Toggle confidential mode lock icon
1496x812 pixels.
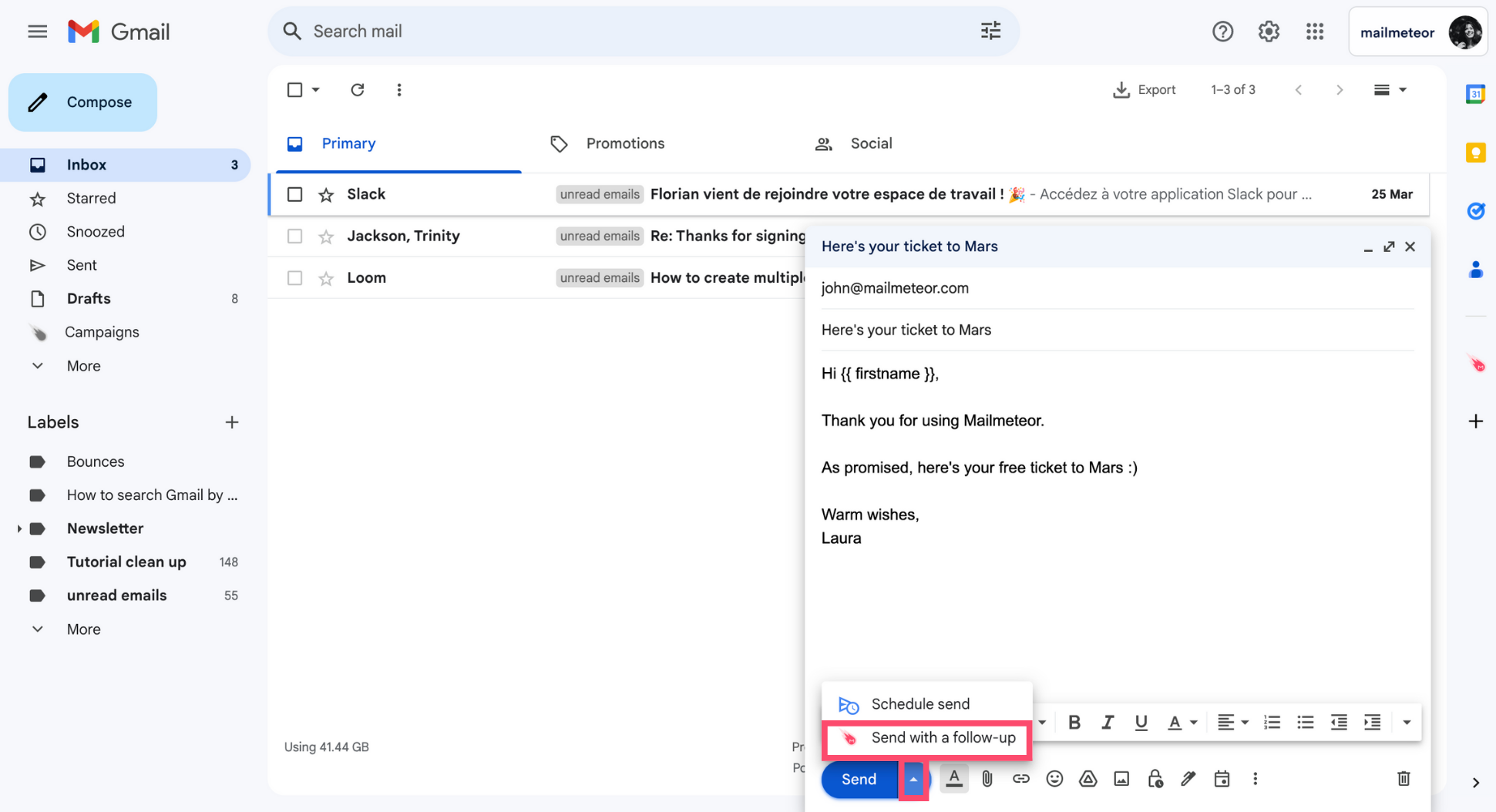(1155, 779)
